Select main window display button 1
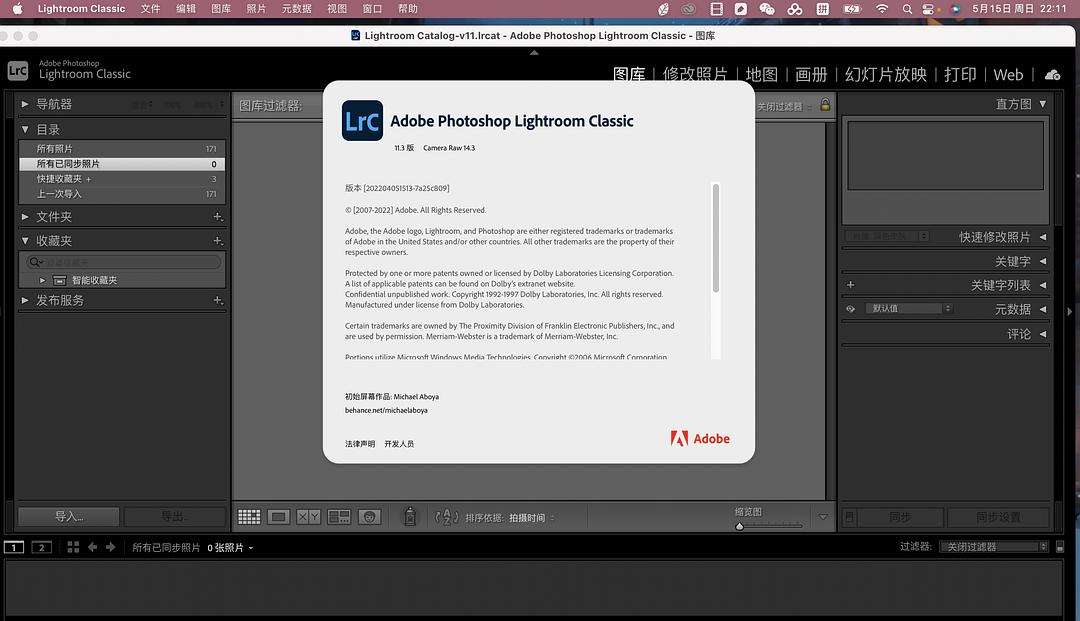This screenshot has height=621, width=1080. (x=14, y=547)
